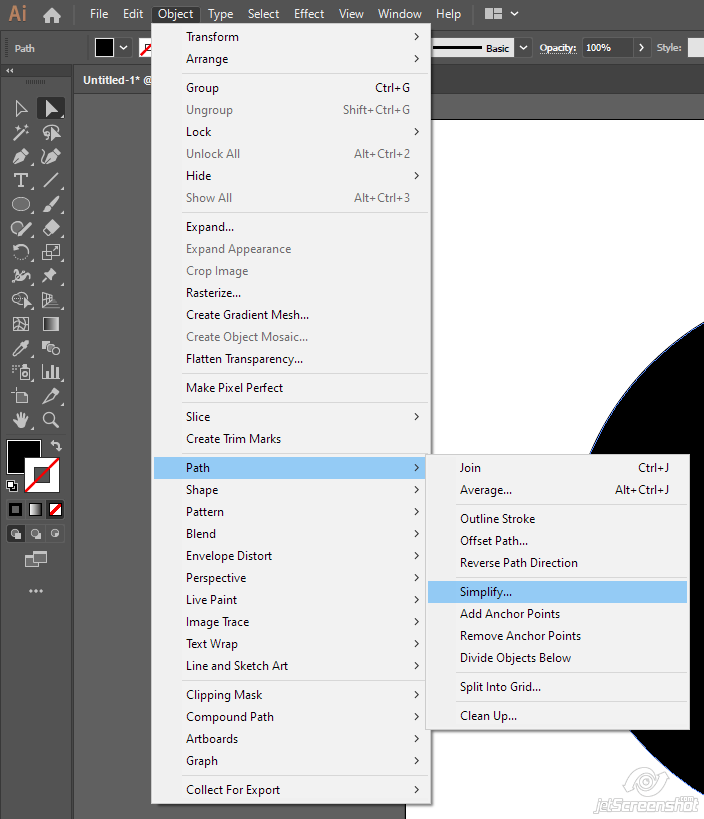The height and width of the screenshot is (819, 704).
Task: Set paint mode to Gradient
Action: [x=36, y=509]
